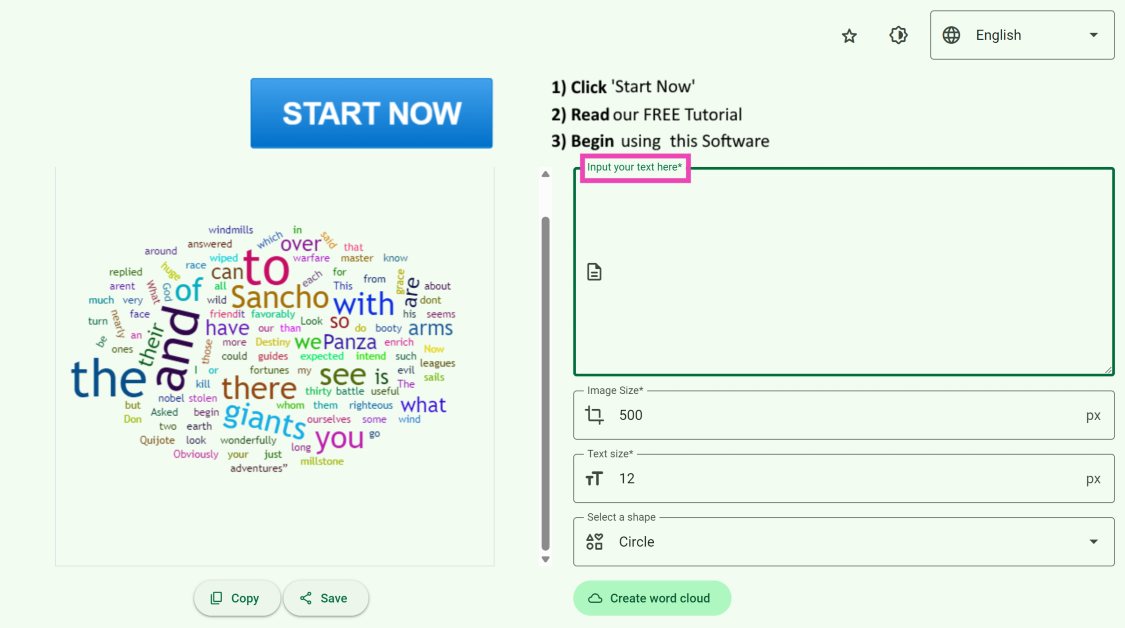Save the generated word cloud
Screen dimensions: 1125x628
[x=325, y=598]
